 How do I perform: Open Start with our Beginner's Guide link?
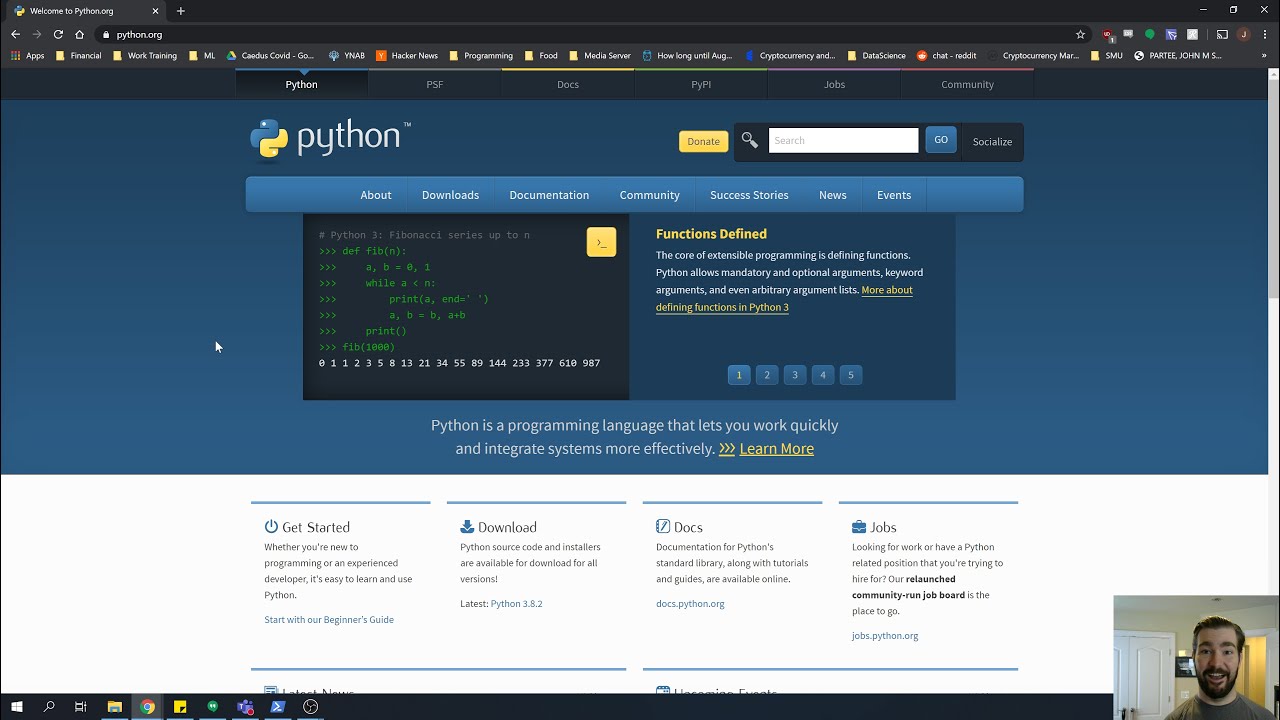329,620
